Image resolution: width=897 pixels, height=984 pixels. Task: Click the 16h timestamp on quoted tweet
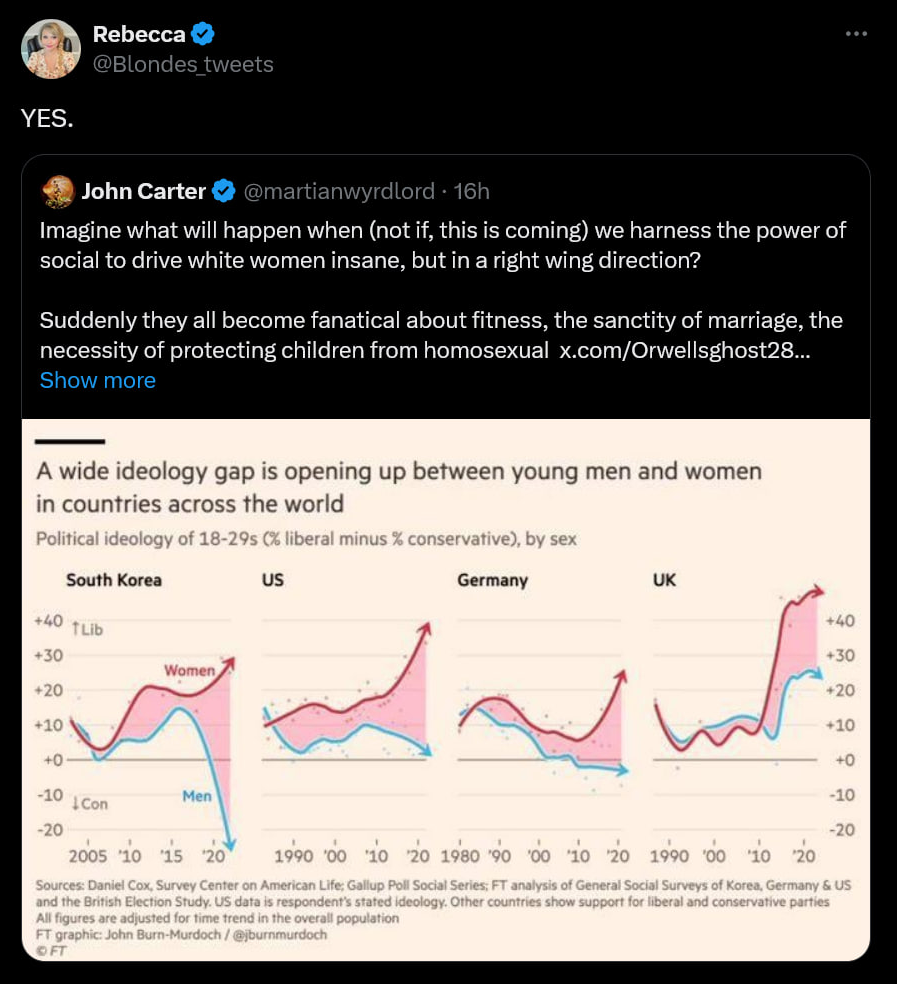pyautogui.click(x=471, y=191)
